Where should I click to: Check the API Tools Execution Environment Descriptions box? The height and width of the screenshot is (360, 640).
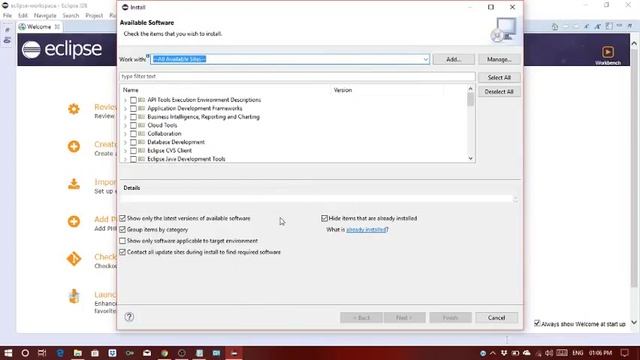133,100
